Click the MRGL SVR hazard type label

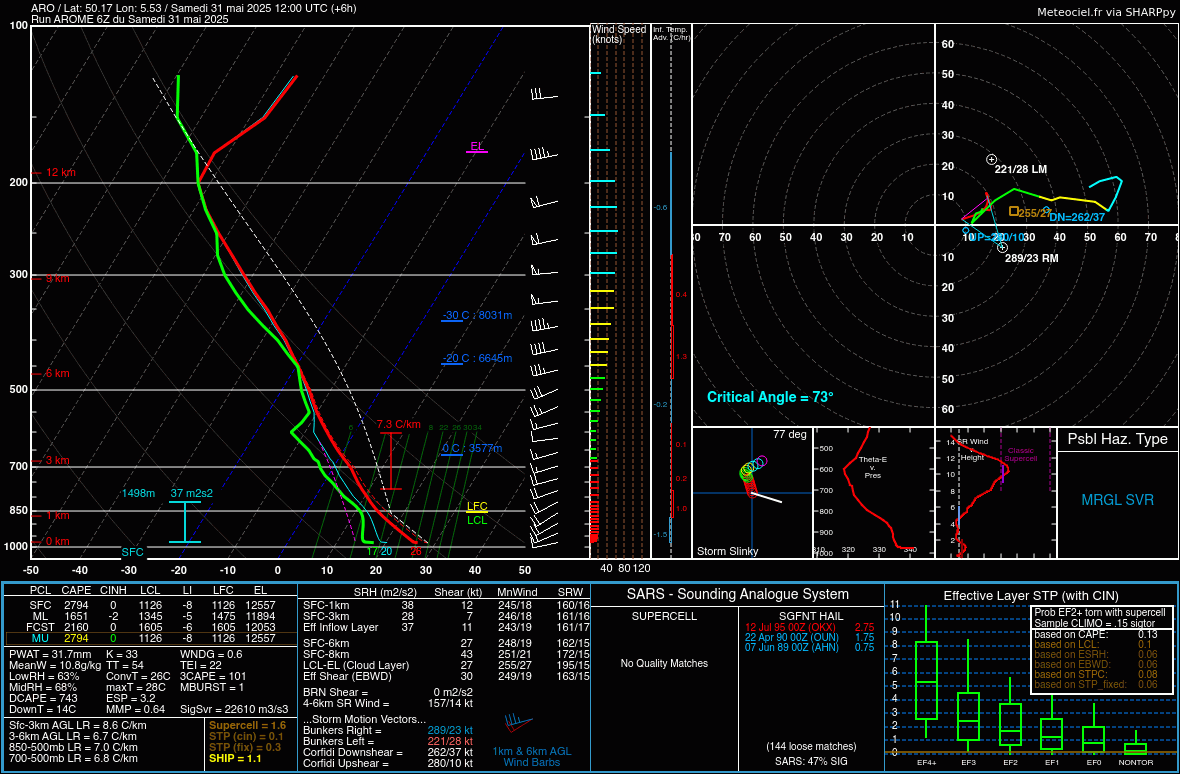click(1117, 500)
